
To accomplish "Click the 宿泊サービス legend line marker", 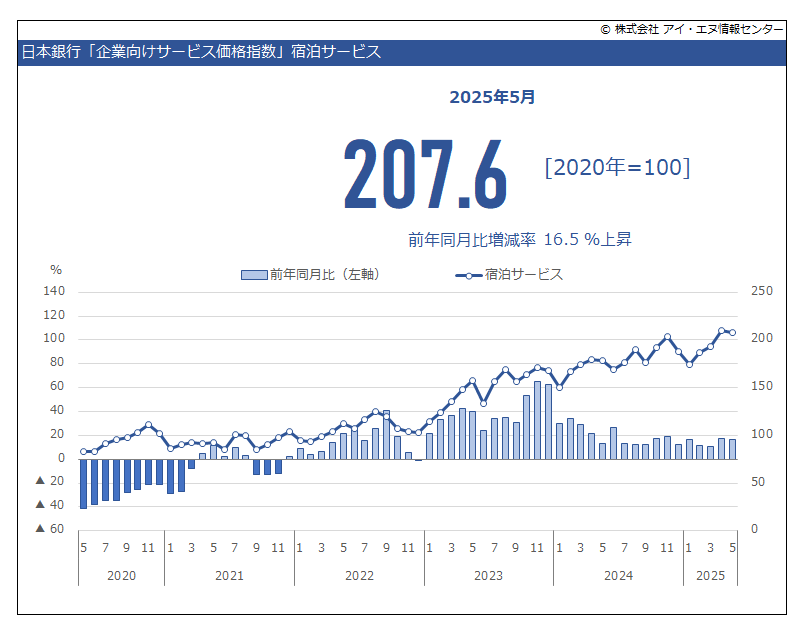I will [469, 276].
